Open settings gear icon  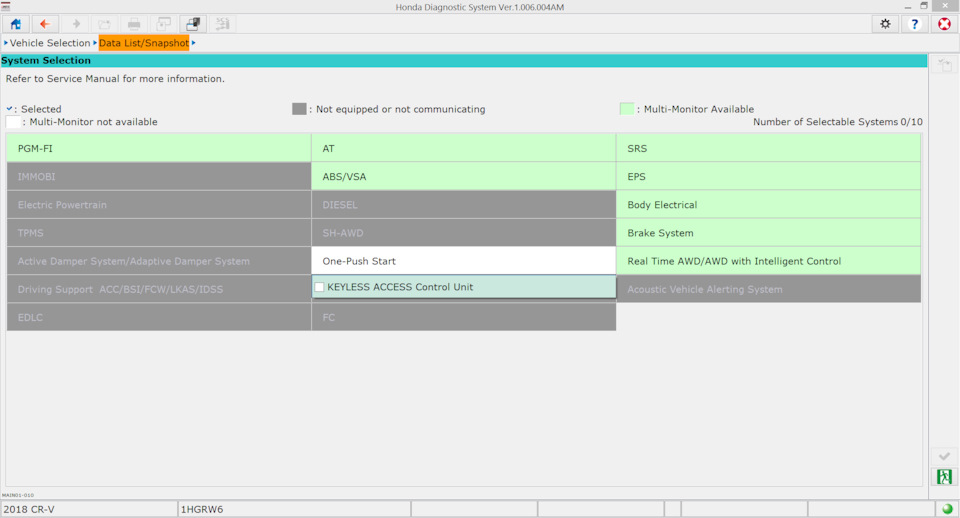[885, 24]
